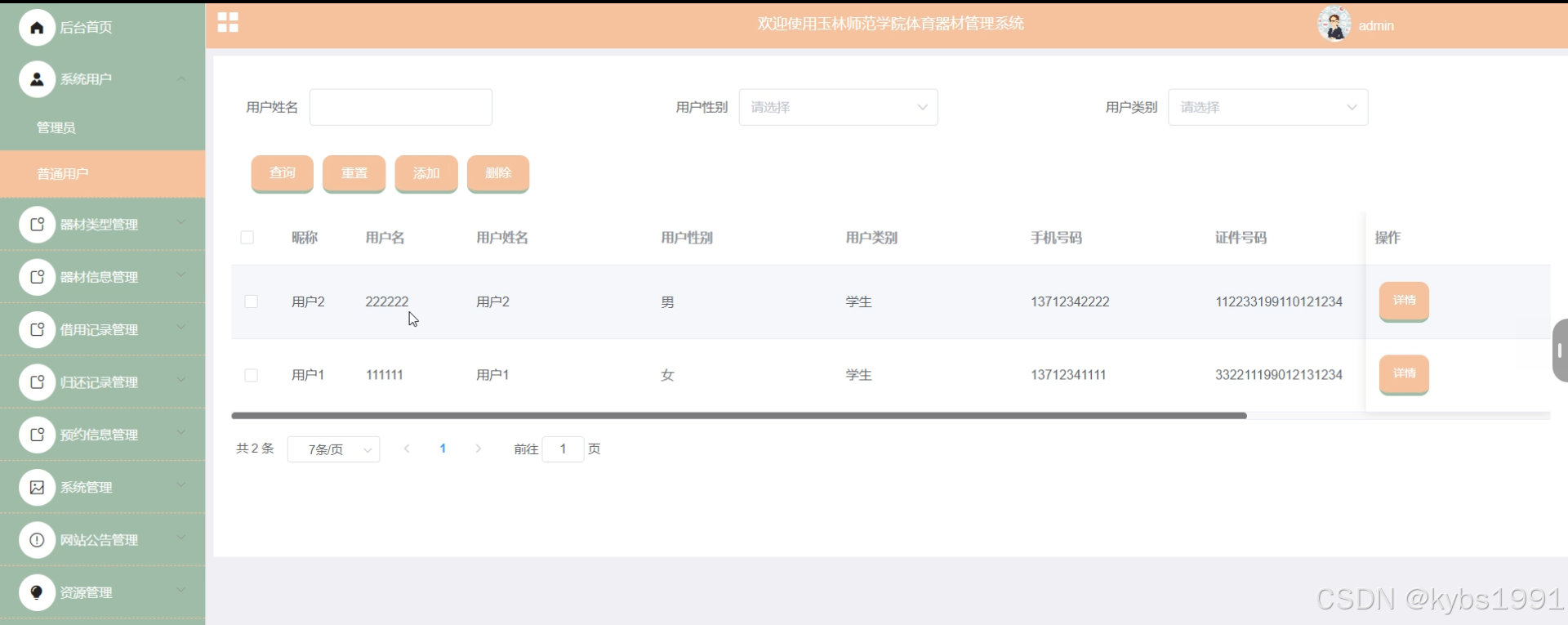Image resolution: width=1568 pixels, height=625 pixels.
Task: Click the 男 gender cell
Action: [667, 302]
